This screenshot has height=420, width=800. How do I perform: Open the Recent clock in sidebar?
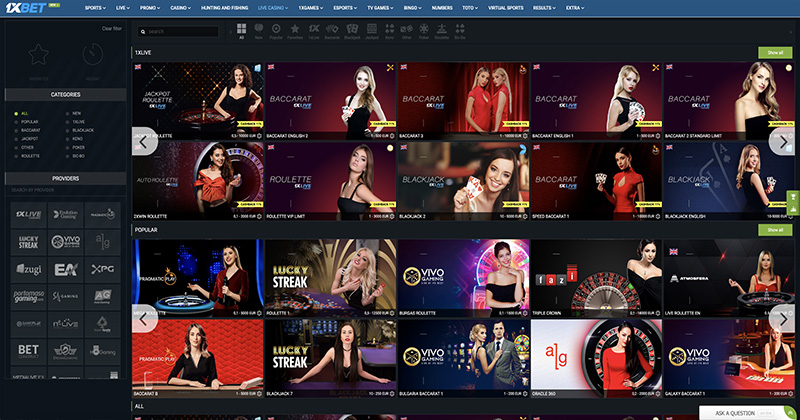click(93, 55)
